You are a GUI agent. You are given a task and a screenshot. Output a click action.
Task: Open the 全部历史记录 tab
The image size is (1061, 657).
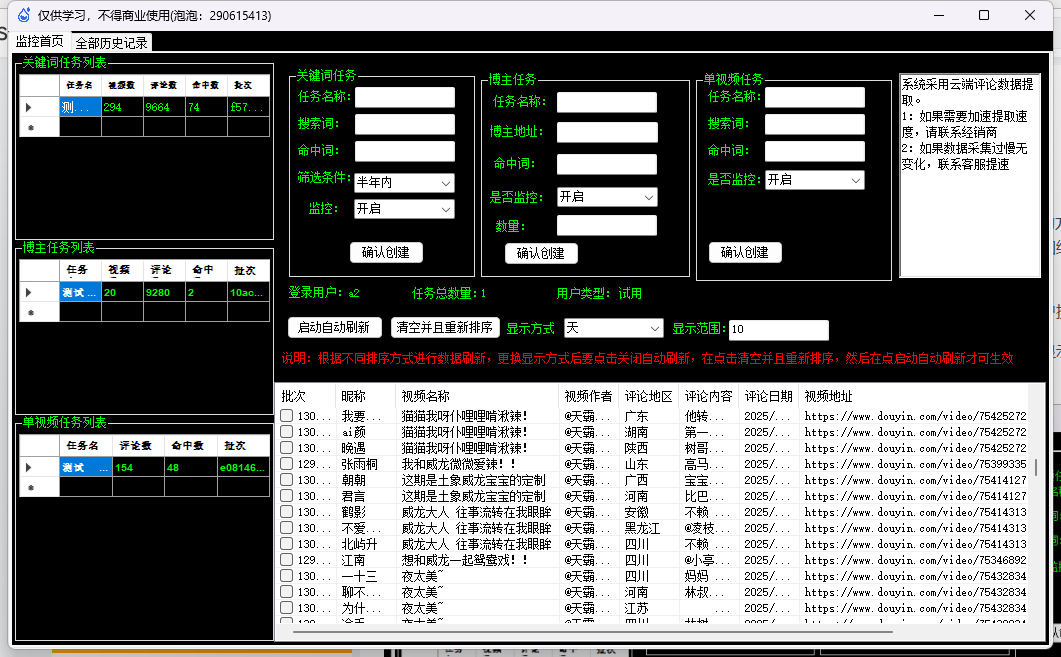tap(112, 43)
